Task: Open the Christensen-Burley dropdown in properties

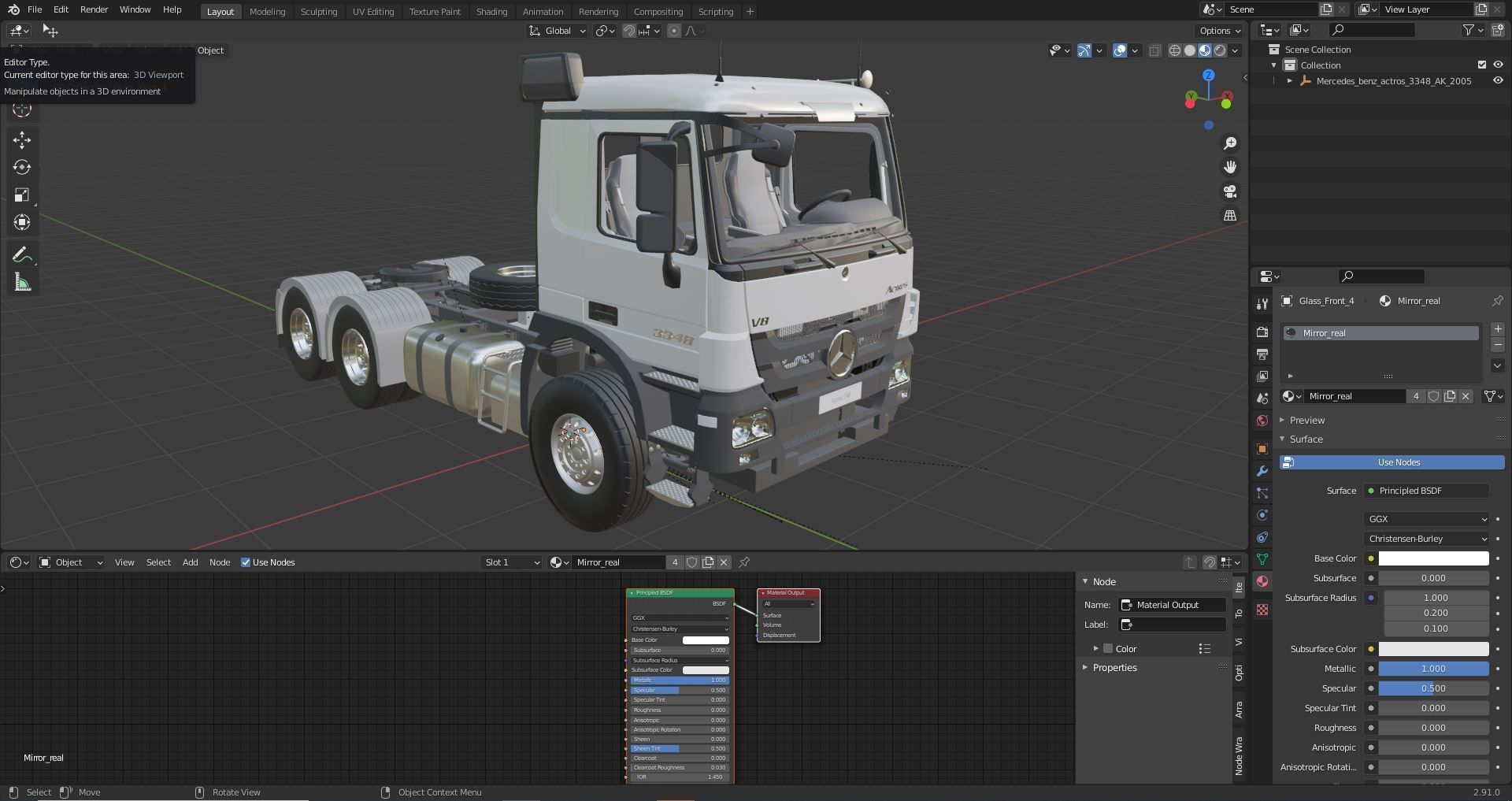Action: [x=1426, y=539]
